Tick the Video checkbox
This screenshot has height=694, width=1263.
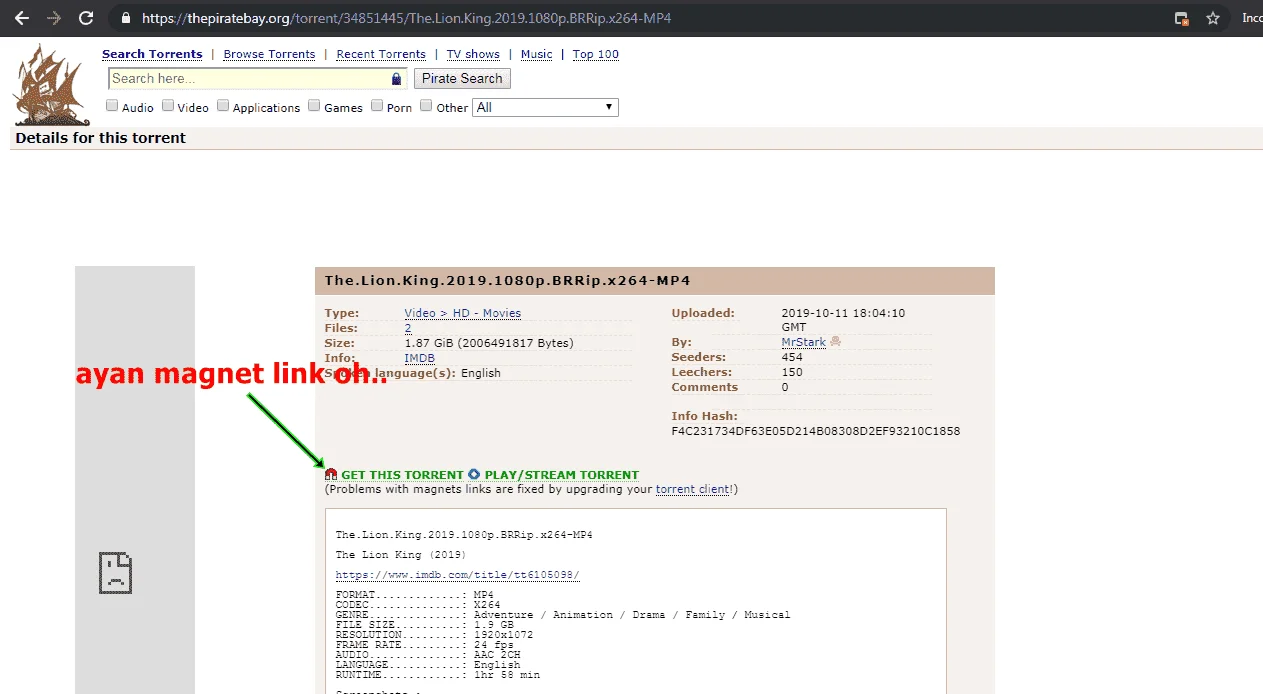[168, 106]
